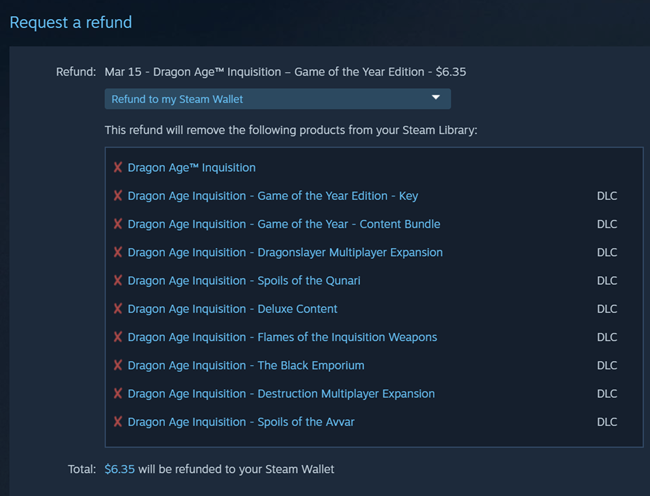Click red X beside Content Bundle DLC
The height and width of the screenshot is (496, 650).
(118, 224)
